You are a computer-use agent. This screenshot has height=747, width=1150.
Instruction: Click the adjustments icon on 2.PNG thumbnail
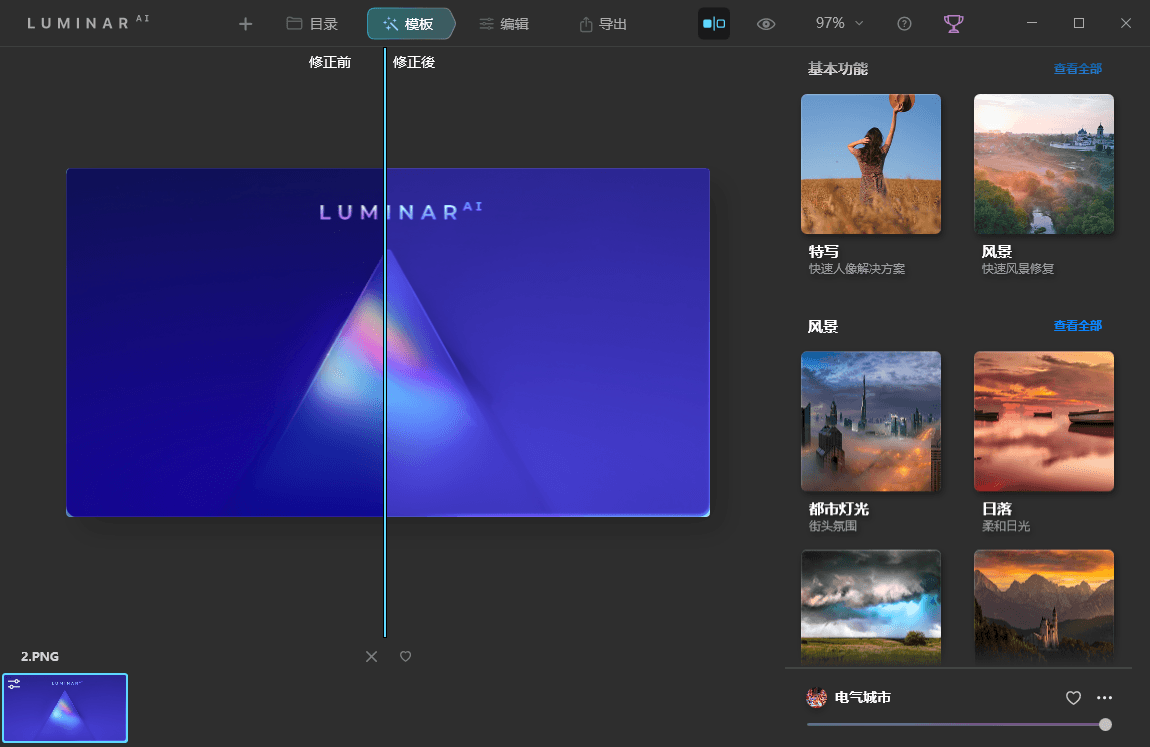(x=14, y=684)
